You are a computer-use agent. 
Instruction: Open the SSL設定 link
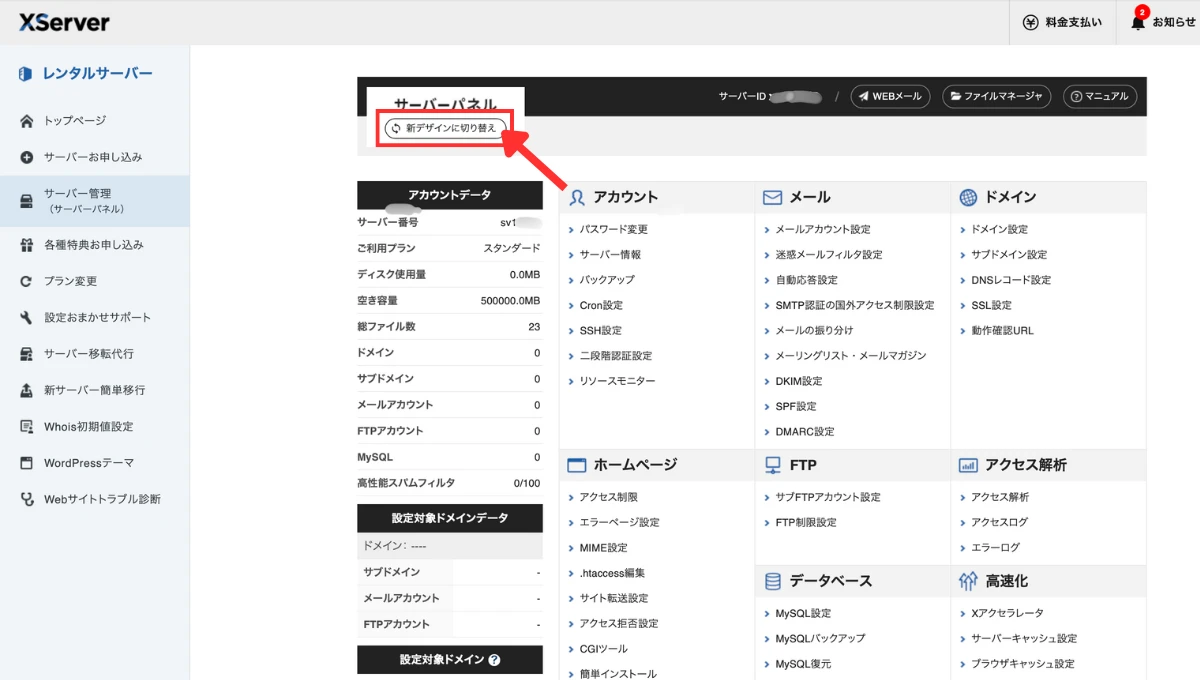click(x=992, y=305)
